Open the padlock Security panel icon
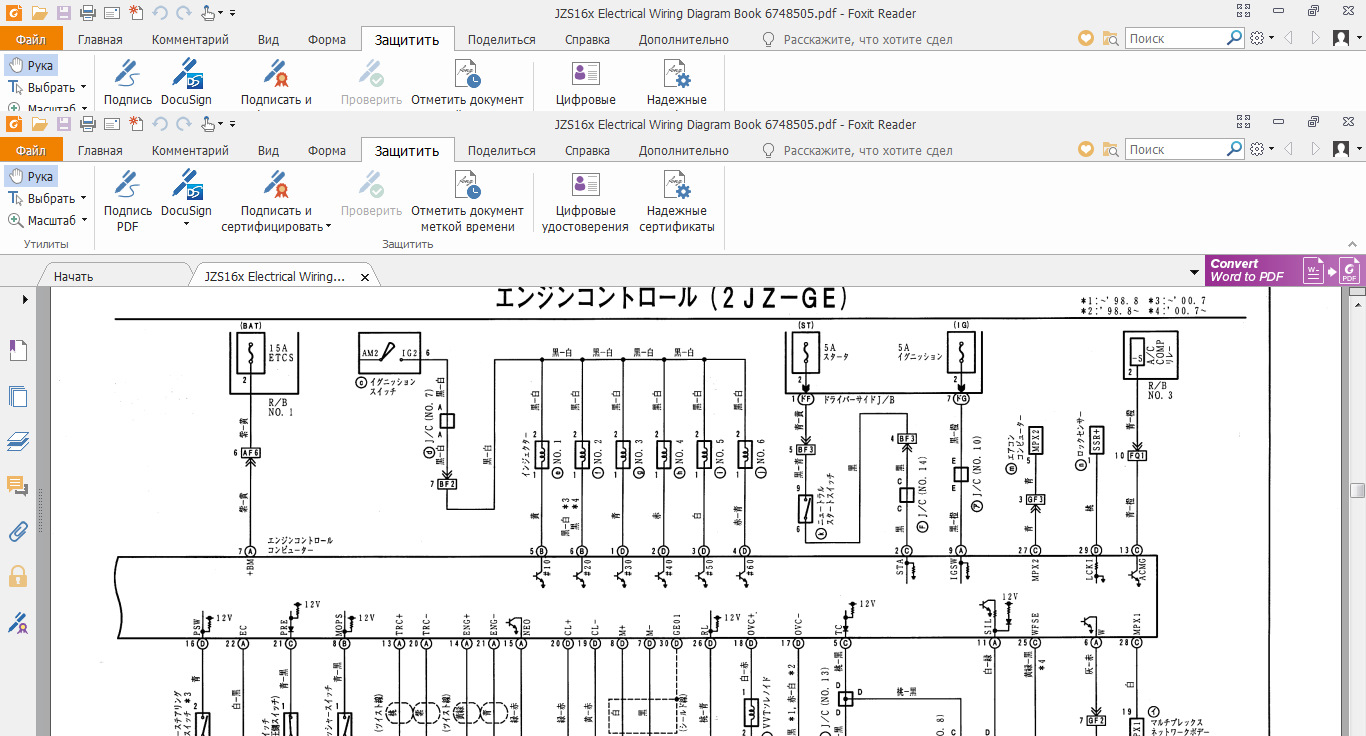Screen dimensions: 1366x736 (x=18, y=576)
